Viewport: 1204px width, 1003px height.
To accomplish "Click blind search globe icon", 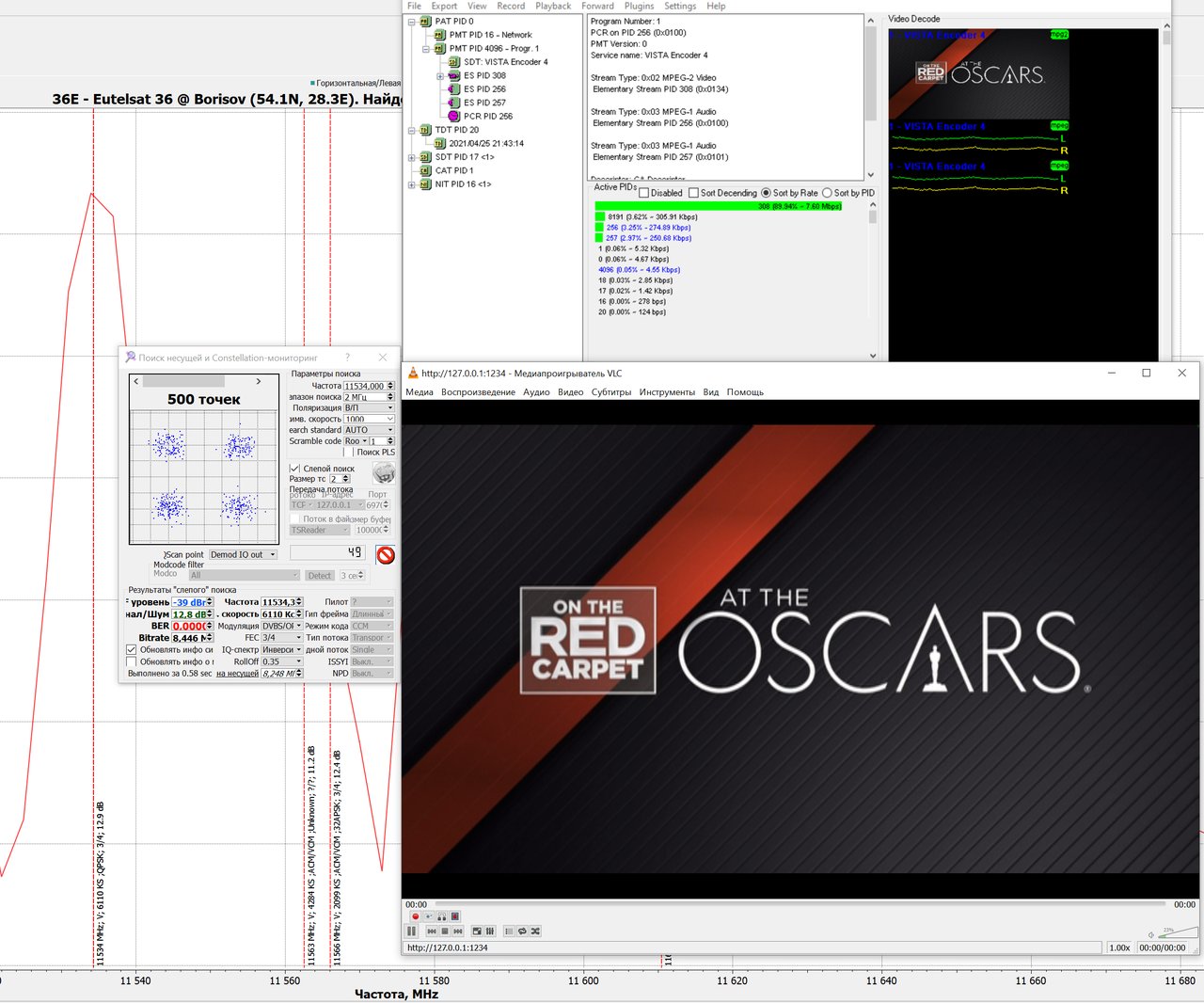I will 384,473.
